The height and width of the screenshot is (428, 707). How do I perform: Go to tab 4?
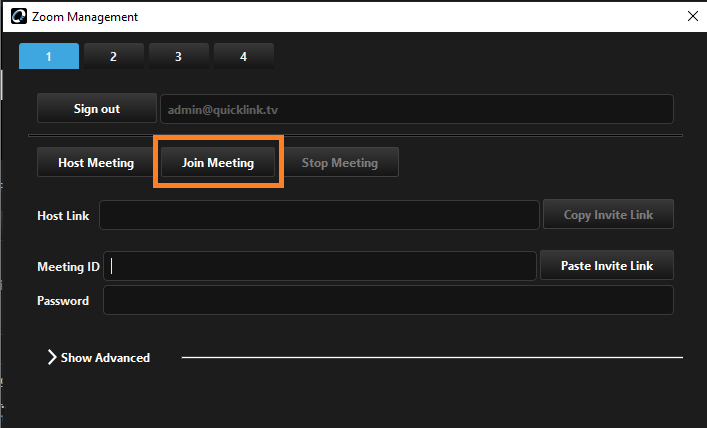click(243, 56)
